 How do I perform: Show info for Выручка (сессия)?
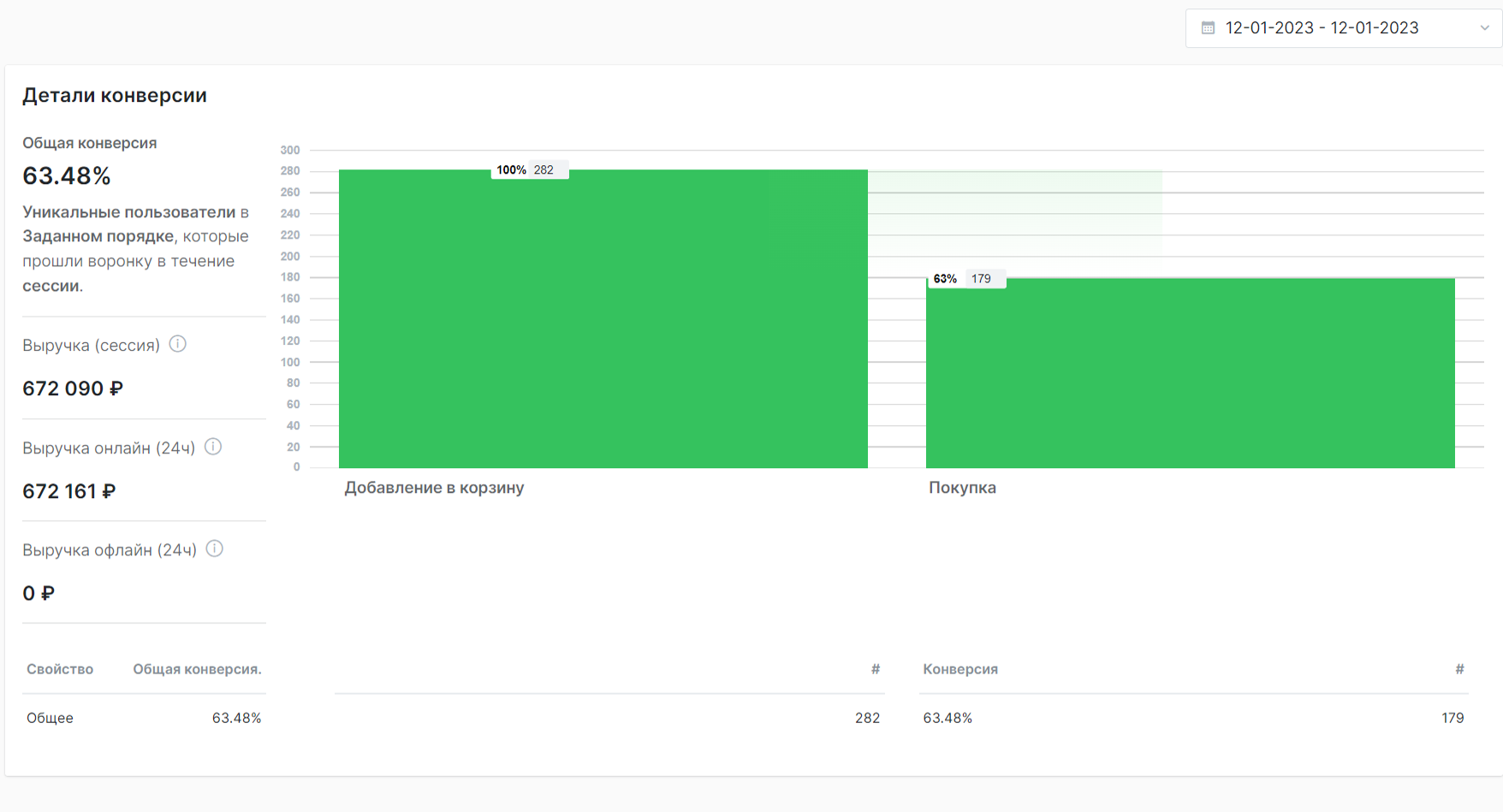click(x=178, y=344)
